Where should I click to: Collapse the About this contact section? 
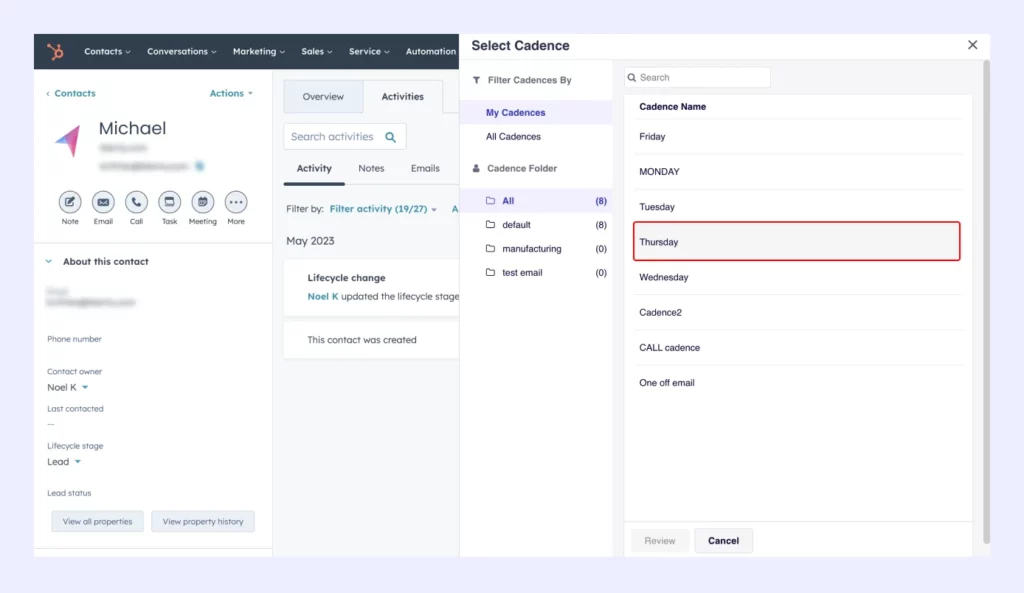48,262
